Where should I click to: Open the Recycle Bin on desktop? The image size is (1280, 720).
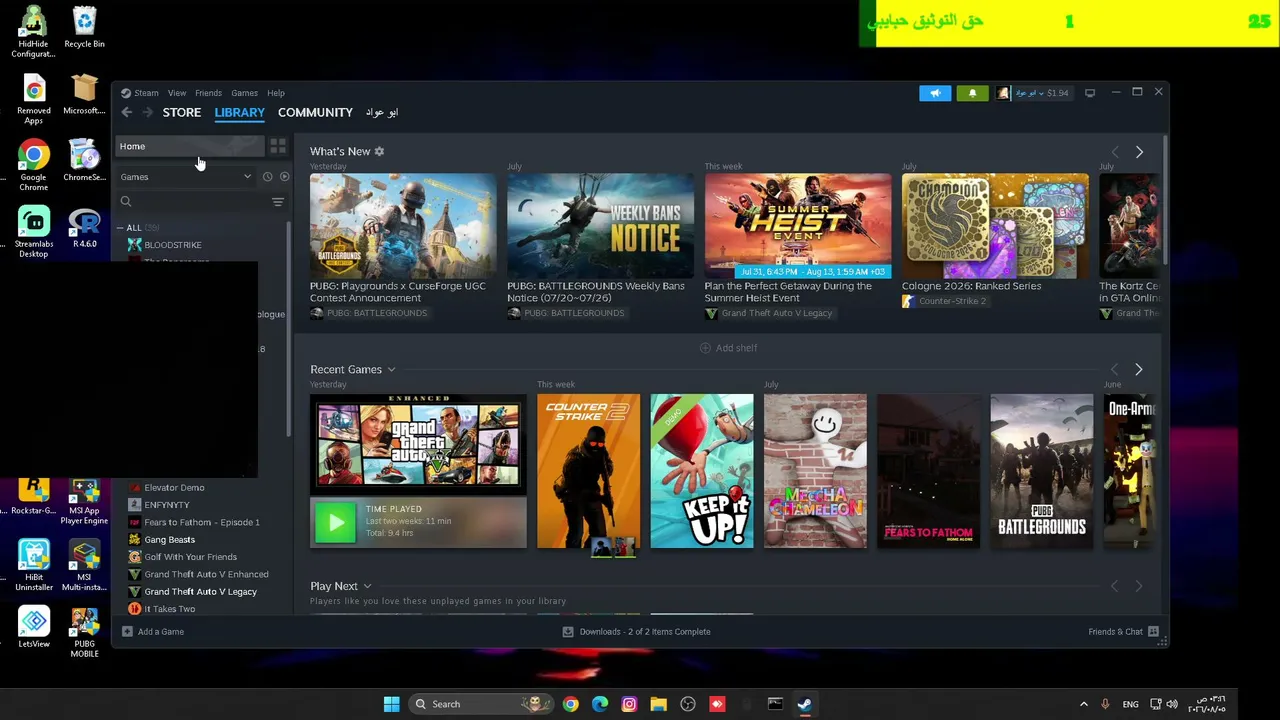click(84, 28)
